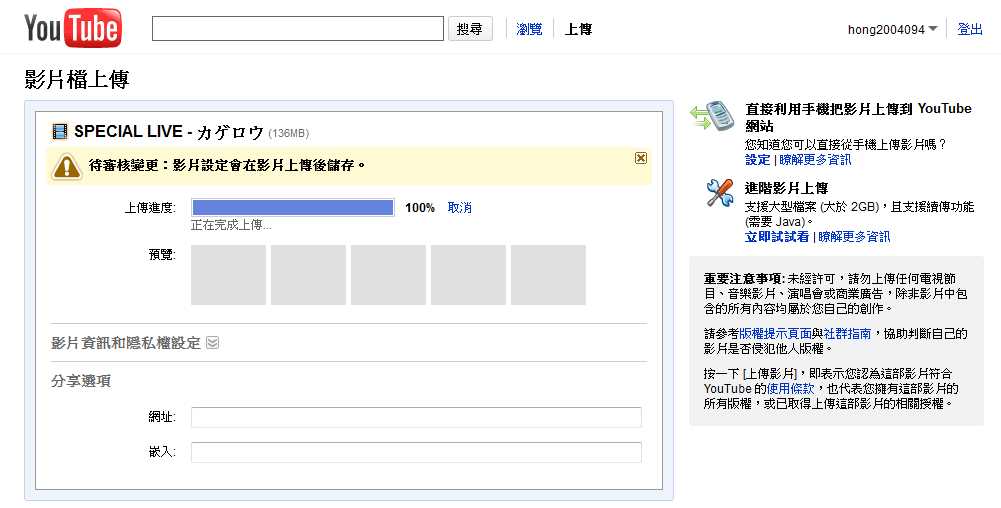This screenshot has width=1001, height=508.
Task: Click the 影片檔上傳 page title
Action: pyautogui.click(x=77, y=79)
